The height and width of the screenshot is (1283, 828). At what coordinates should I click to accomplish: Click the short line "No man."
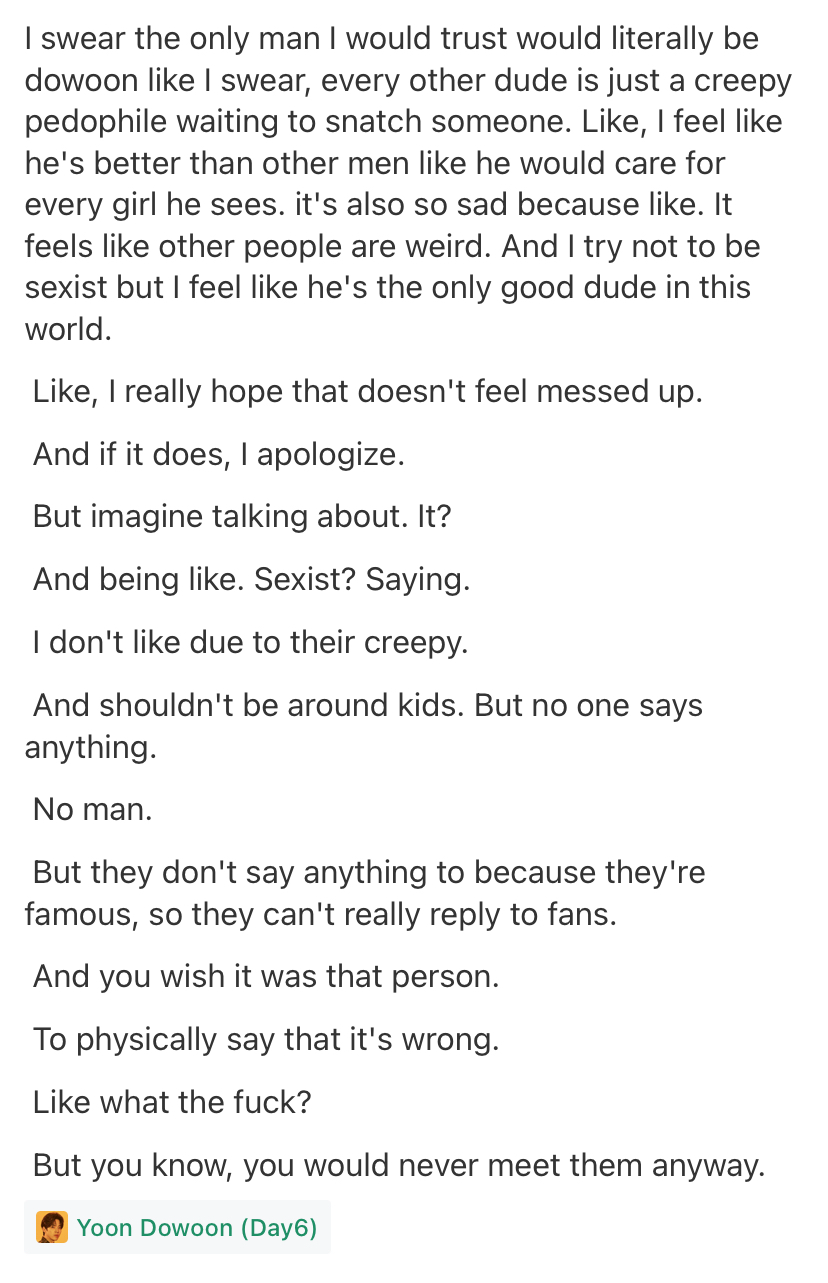93,809
